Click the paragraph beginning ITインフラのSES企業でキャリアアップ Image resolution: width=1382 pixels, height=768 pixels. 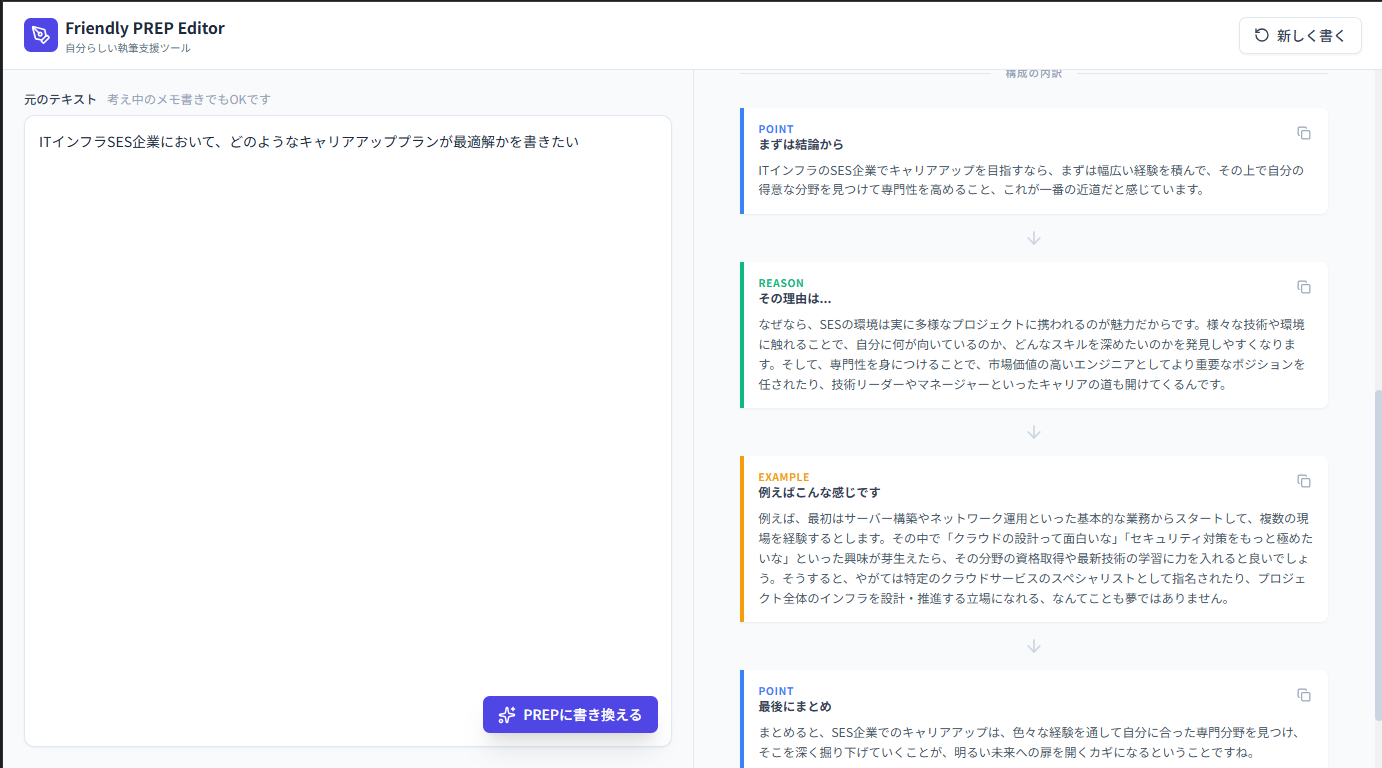(1031, 180)
